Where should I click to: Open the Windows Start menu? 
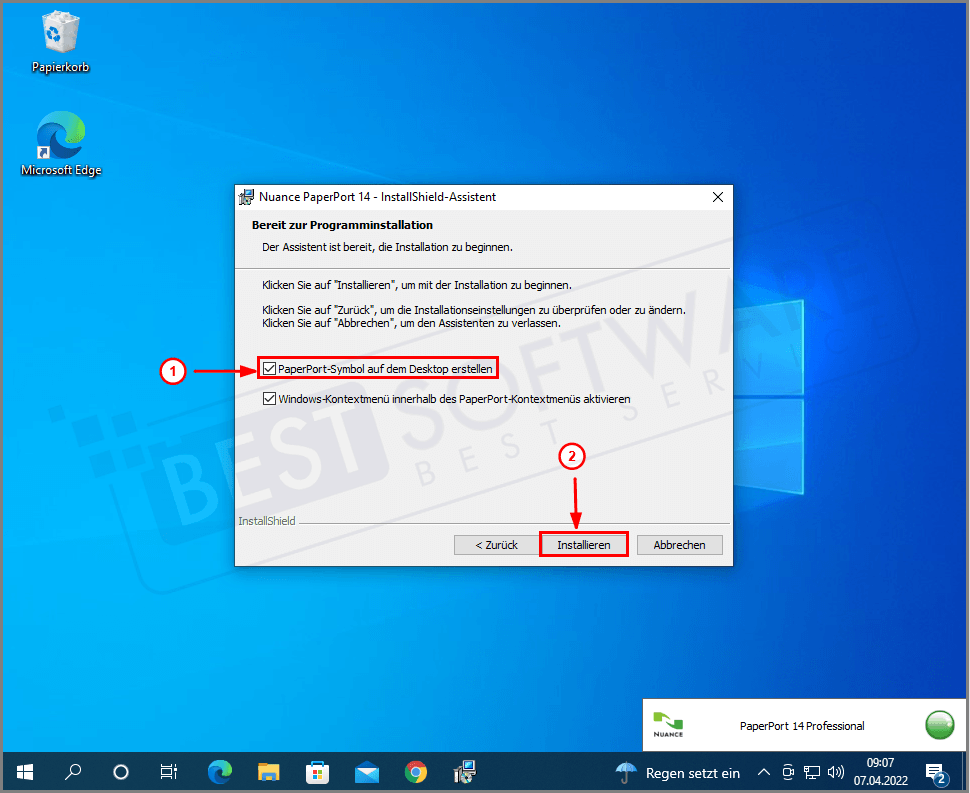point(24,772)
